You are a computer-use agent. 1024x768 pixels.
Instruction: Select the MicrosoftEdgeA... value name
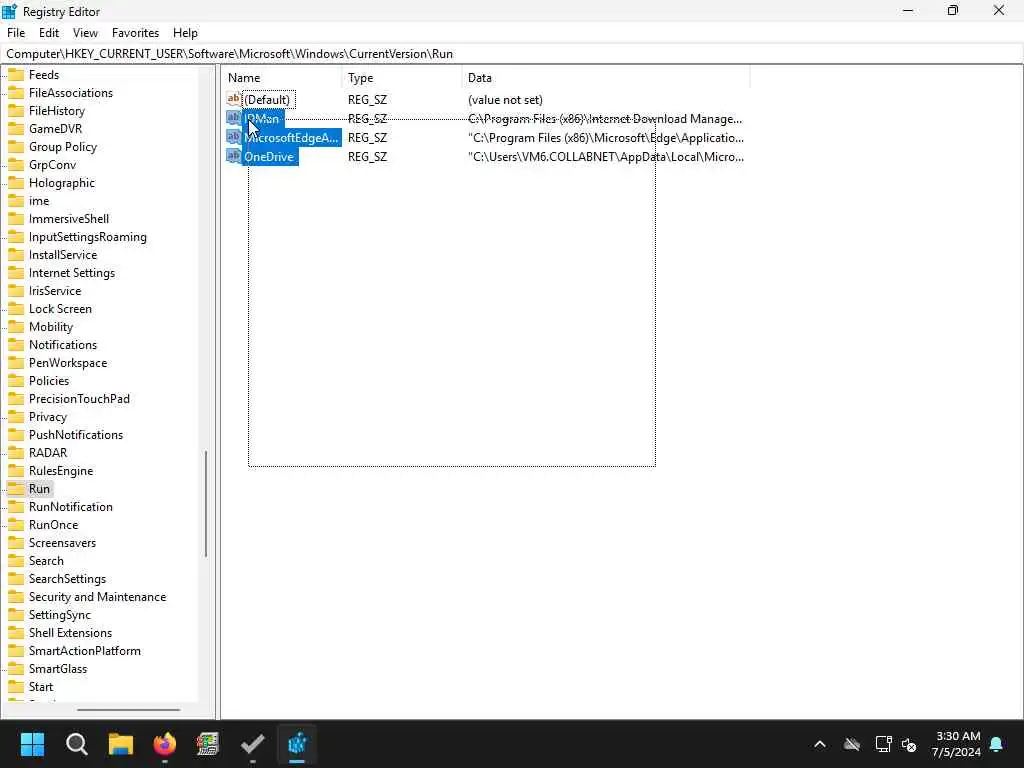(291, 138)
